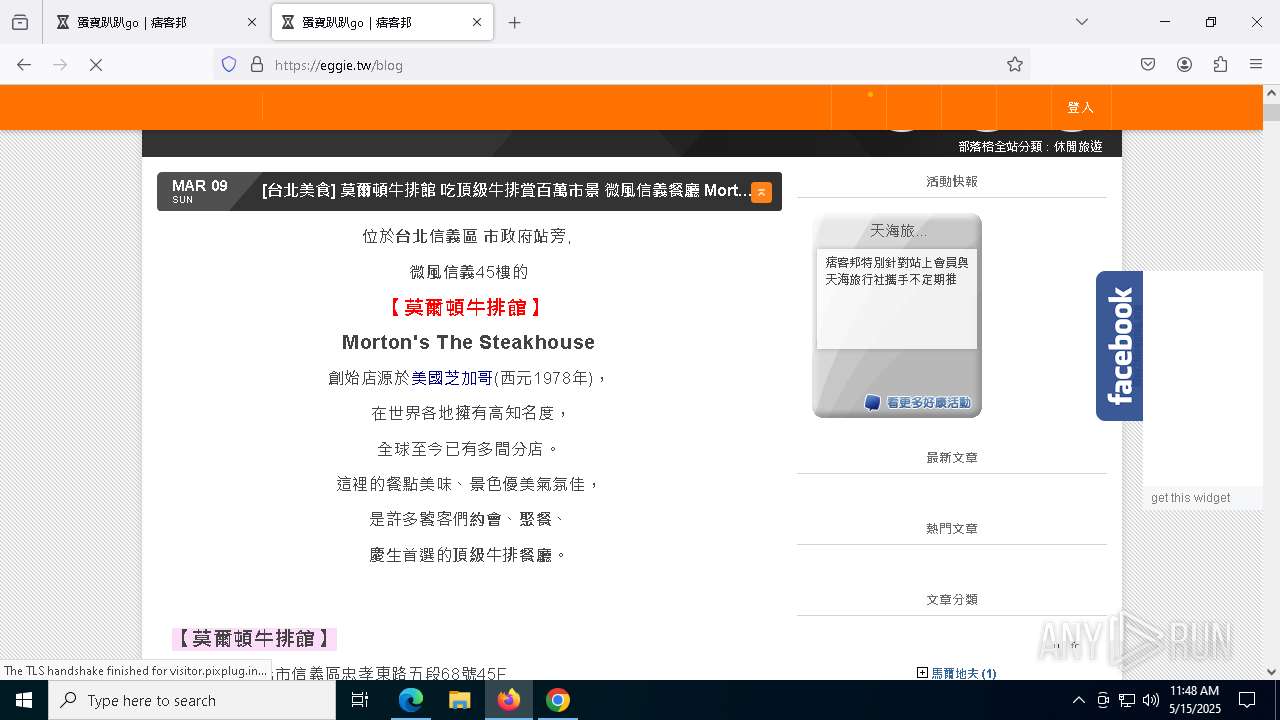Click the Meet Now tray icon
The image size is (1280, 720).
click(1103, 700)
